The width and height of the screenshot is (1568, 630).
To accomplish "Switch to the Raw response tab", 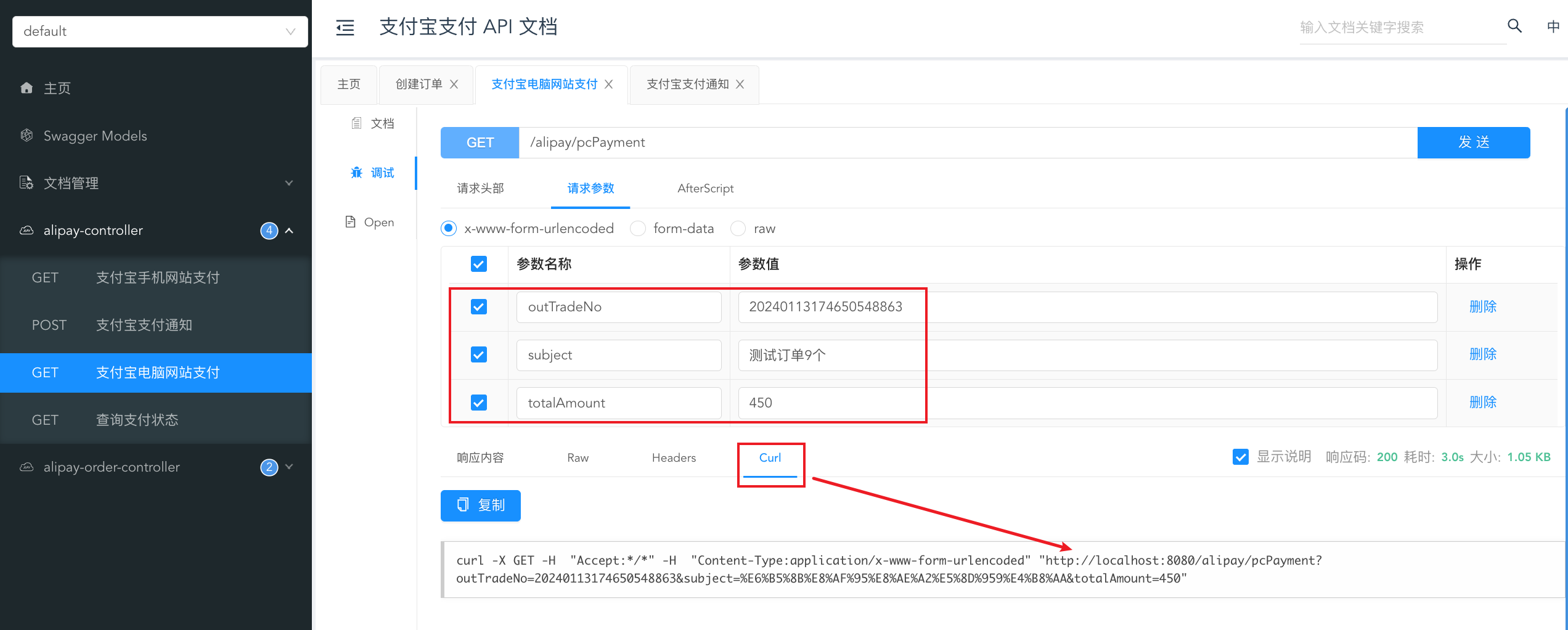I will [578, 458].
